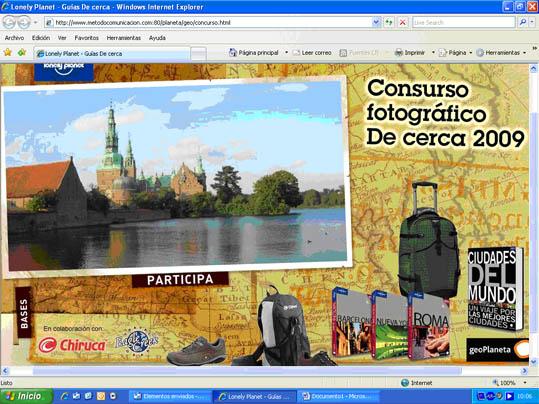Image resolution: width=539 pixels, height=404 pixels.
Task: Open the Herramientas menu in the menu bar
Action: [124, 38]
